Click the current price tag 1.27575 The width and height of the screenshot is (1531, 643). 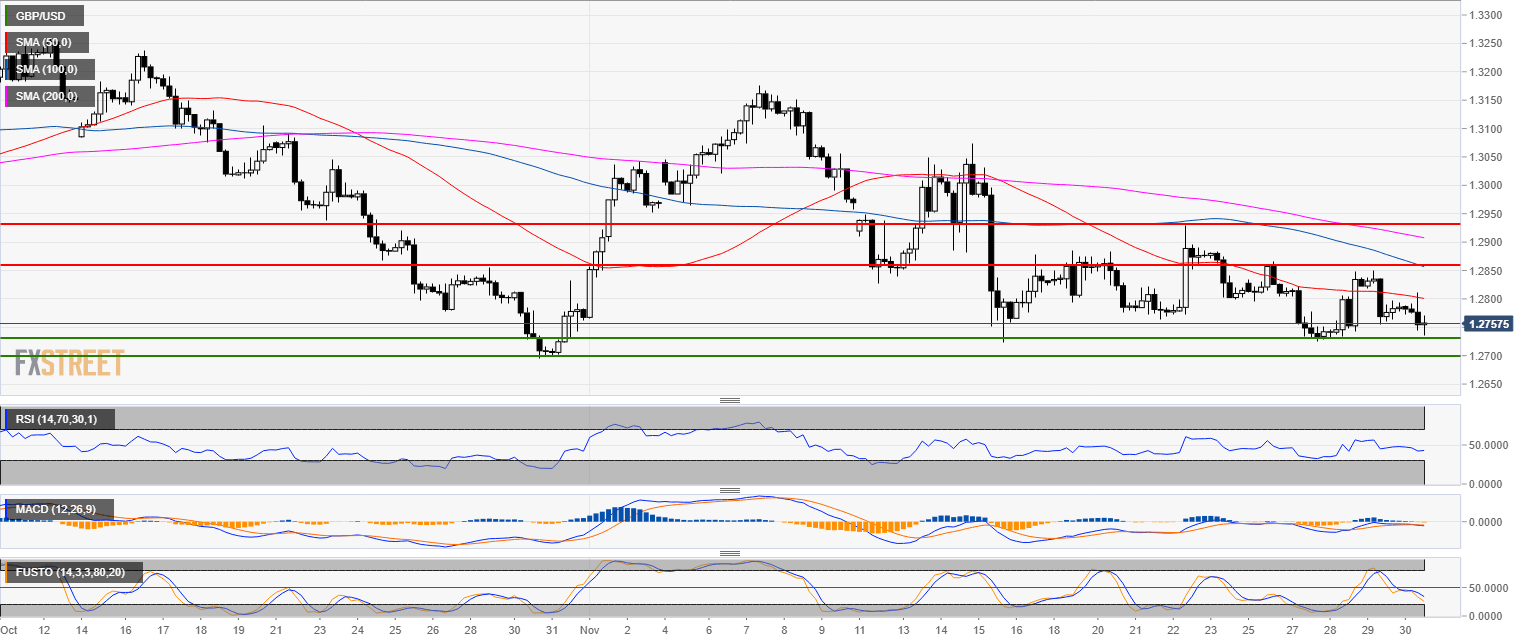point(1489,324)
